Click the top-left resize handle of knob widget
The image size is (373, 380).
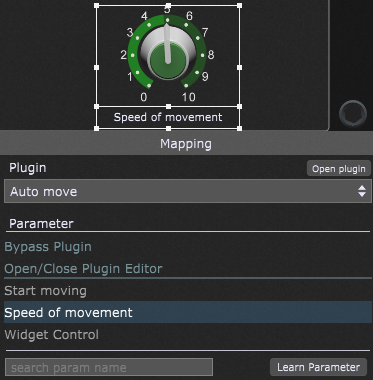tap(97, 5)
